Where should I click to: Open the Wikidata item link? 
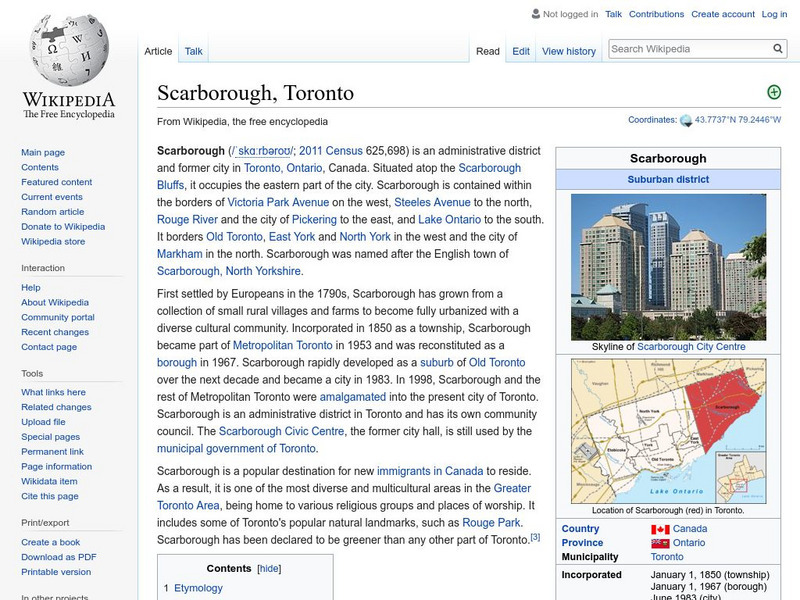point(49,481)
